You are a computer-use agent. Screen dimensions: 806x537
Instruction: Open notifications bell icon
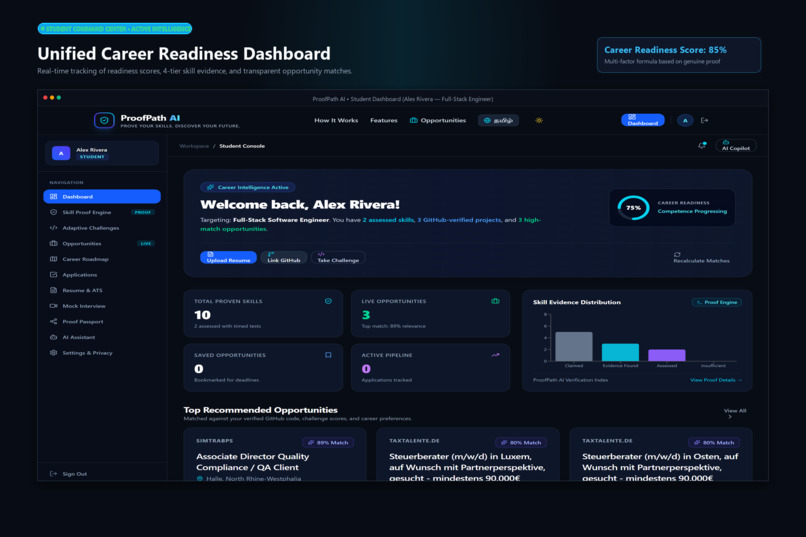coord(702,146)
